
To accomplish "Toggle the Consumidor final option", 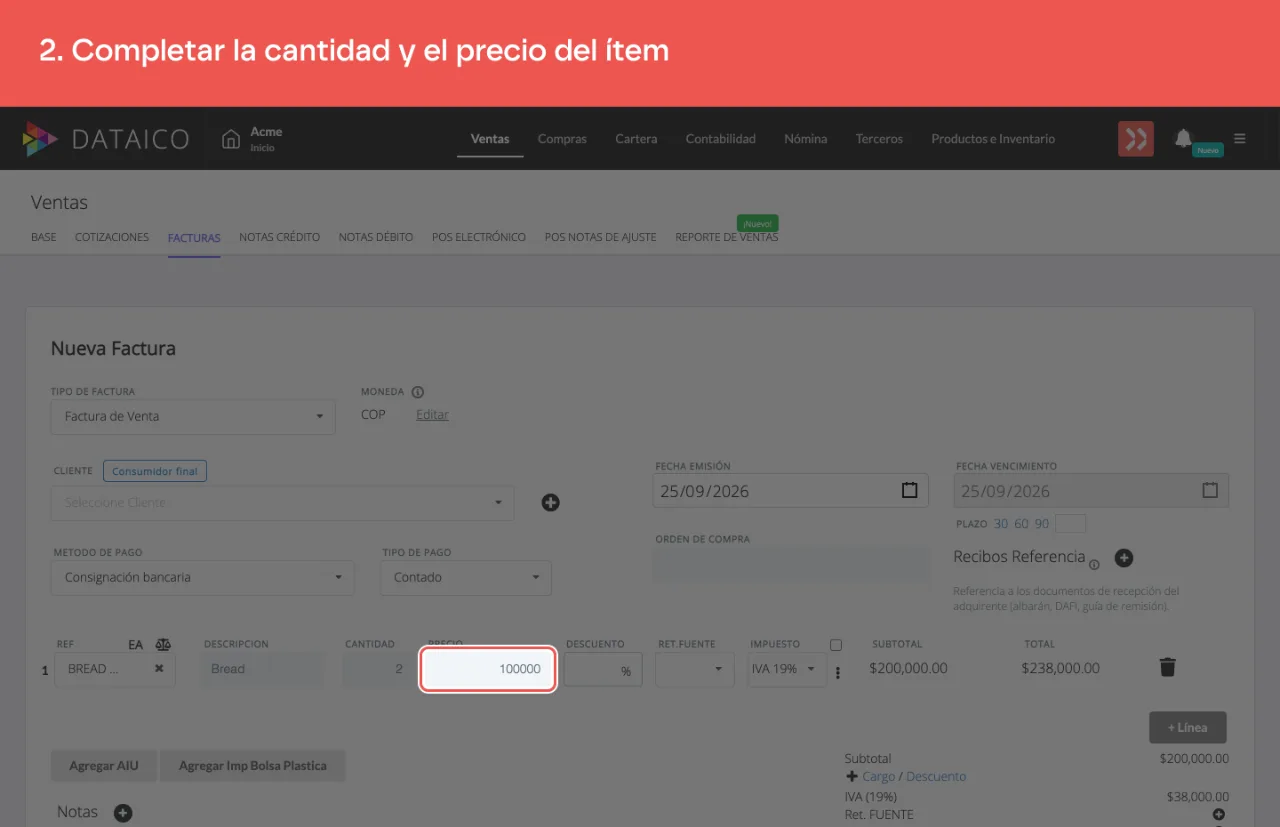I will 155,471.
